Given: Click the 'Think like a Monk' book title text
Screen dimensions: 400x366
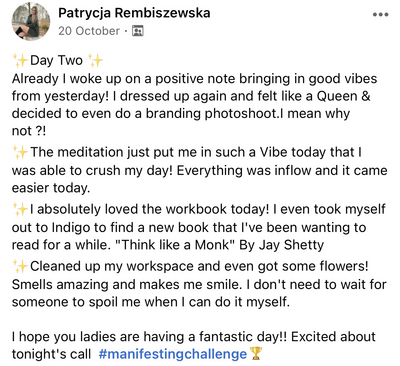Looking at the screenshot, I should pyautogui.click(x=176, y=245).
